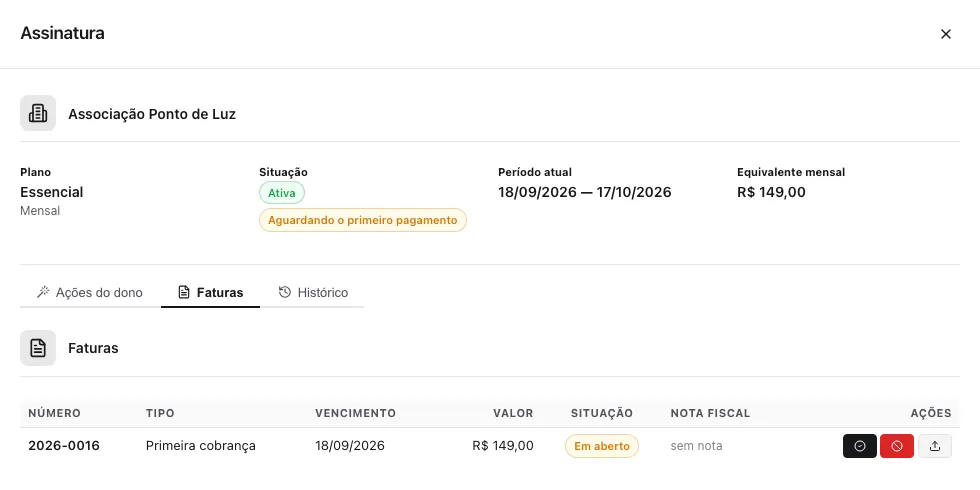Click the due date 18/09/2026 in the table

[x=350, y=446]
